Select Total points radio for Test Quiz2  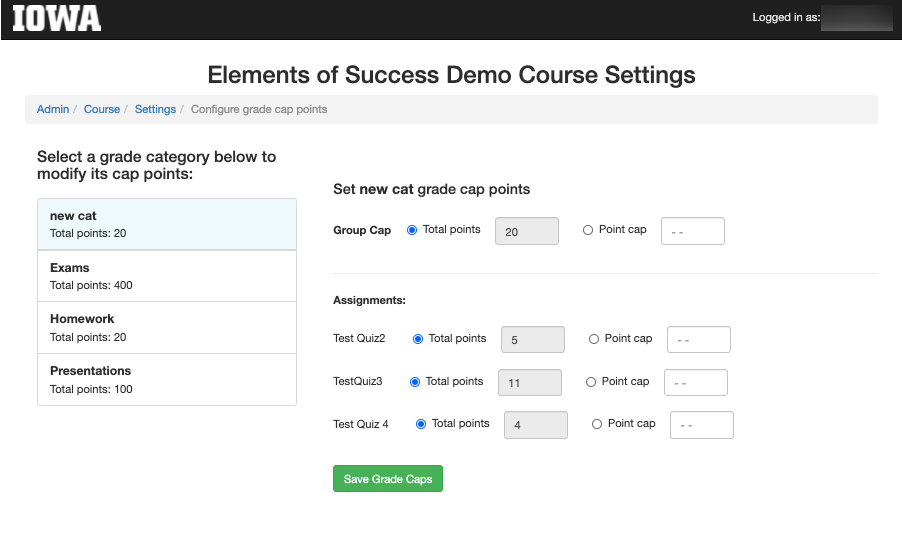pos(418,339)
